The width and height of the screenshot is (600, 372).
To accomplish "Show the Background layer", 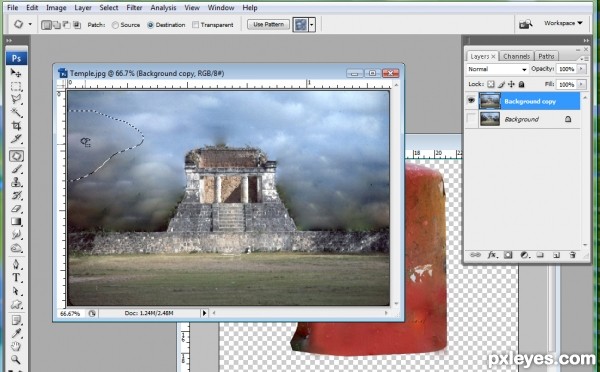I will 471,119.
